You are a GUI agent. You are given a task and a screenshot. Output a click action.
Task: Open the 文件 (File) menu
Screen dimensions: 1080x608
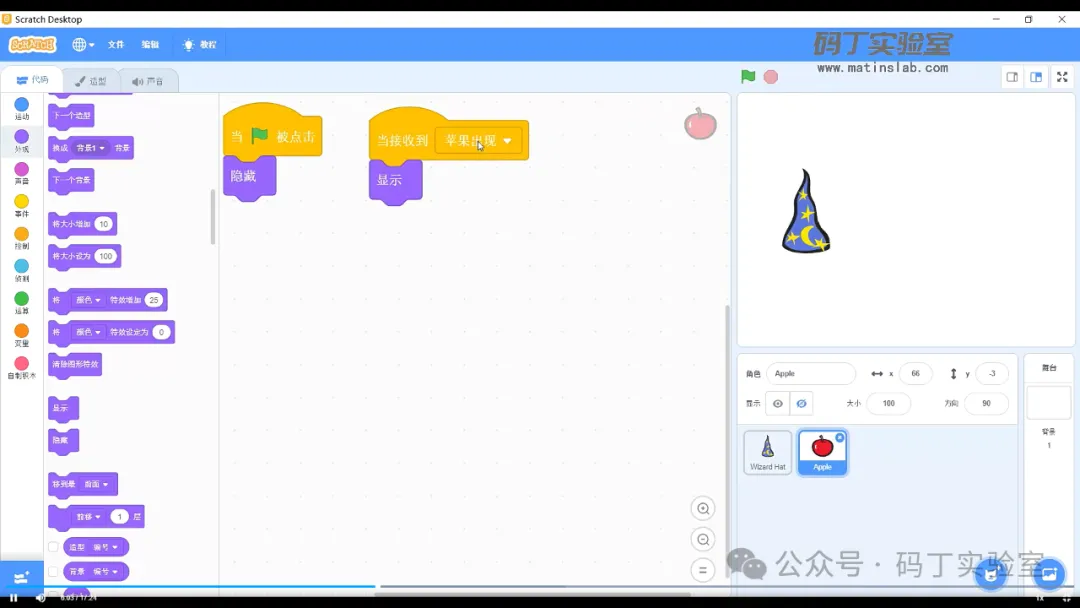pyautogui.click(x=116, y=44)
